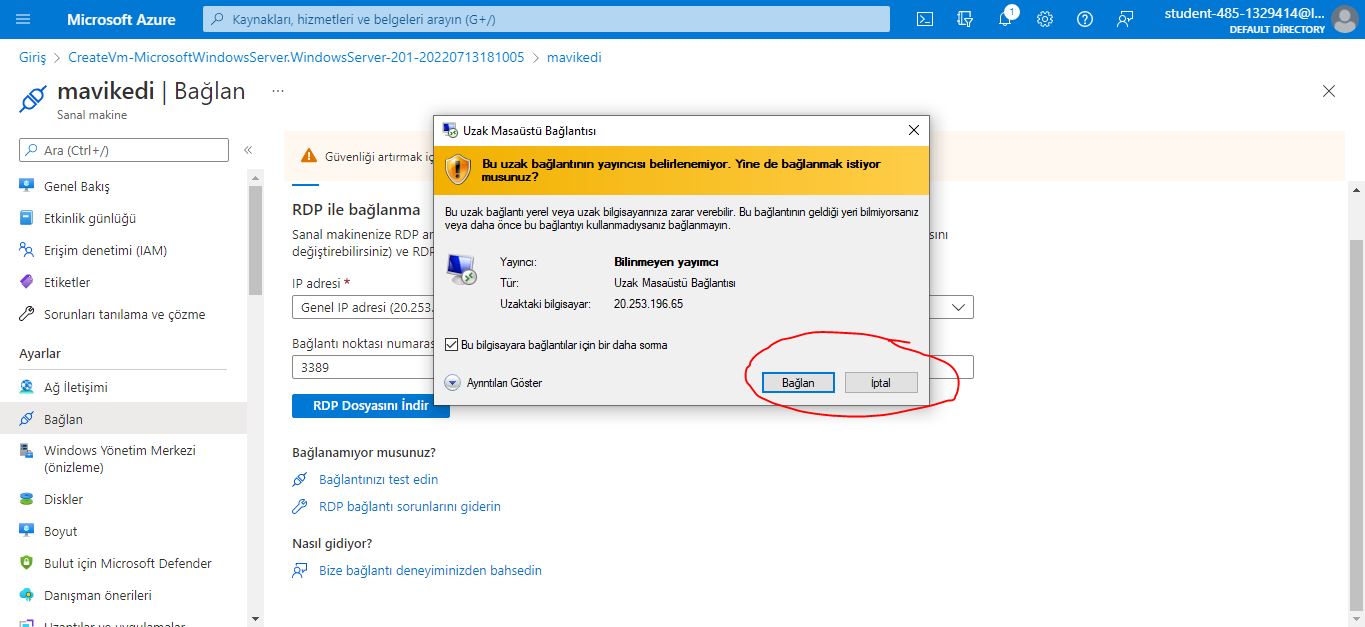This screenshot has width=1365, height=627.
Task: Select Bağlan in the sidebar
Action: point(123,419)
